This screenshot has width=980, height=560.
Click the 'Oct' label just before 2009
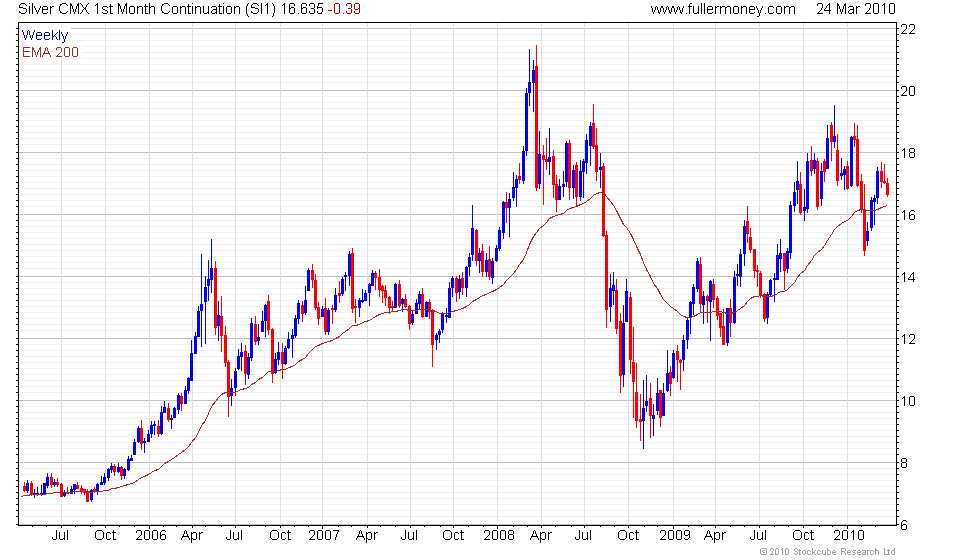(628, 535)
